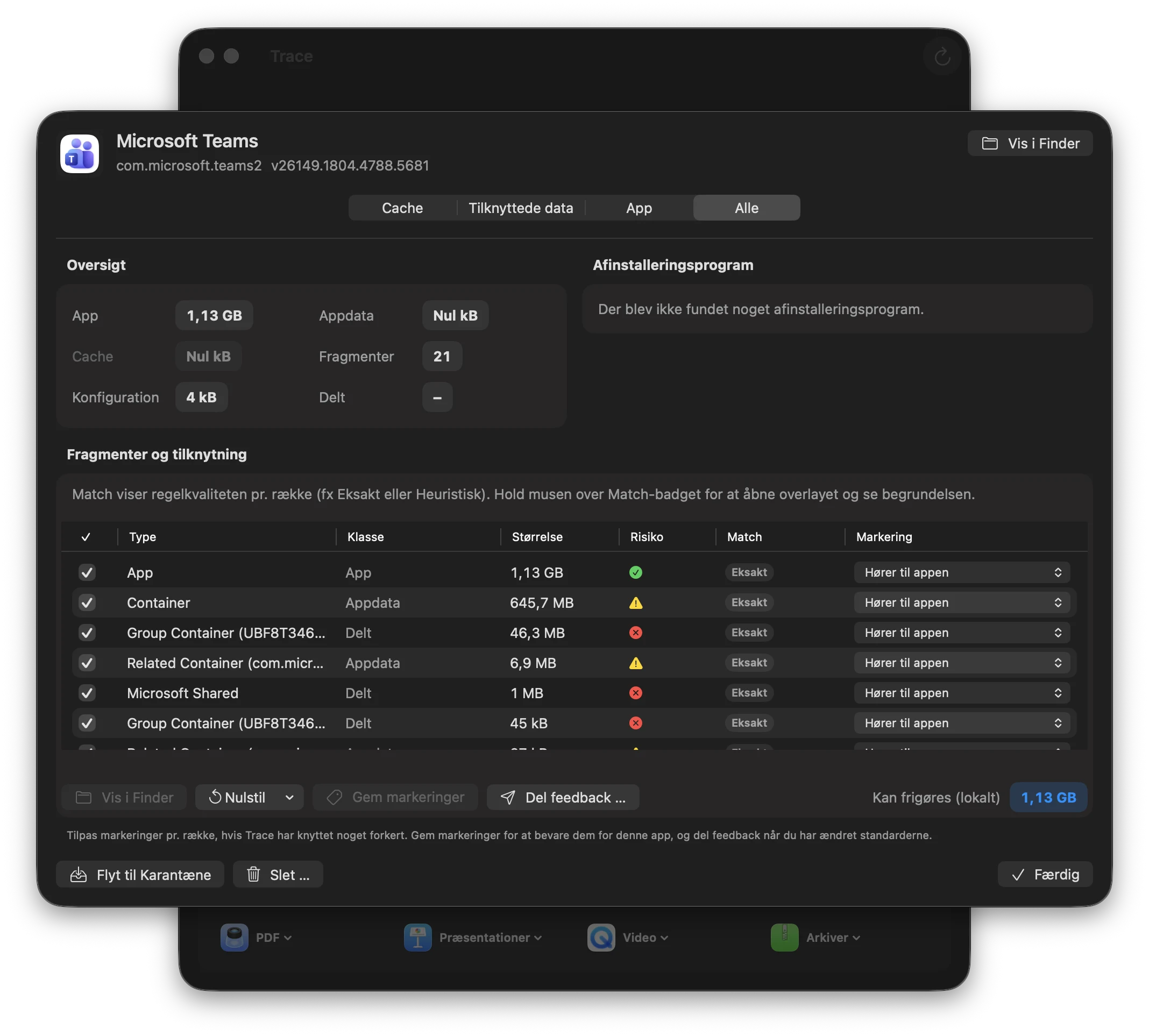This screenshot has width=1149, height=1036.
Task: Sort by the Match column header
Action: pyautogui.click(x=744, y=537)
